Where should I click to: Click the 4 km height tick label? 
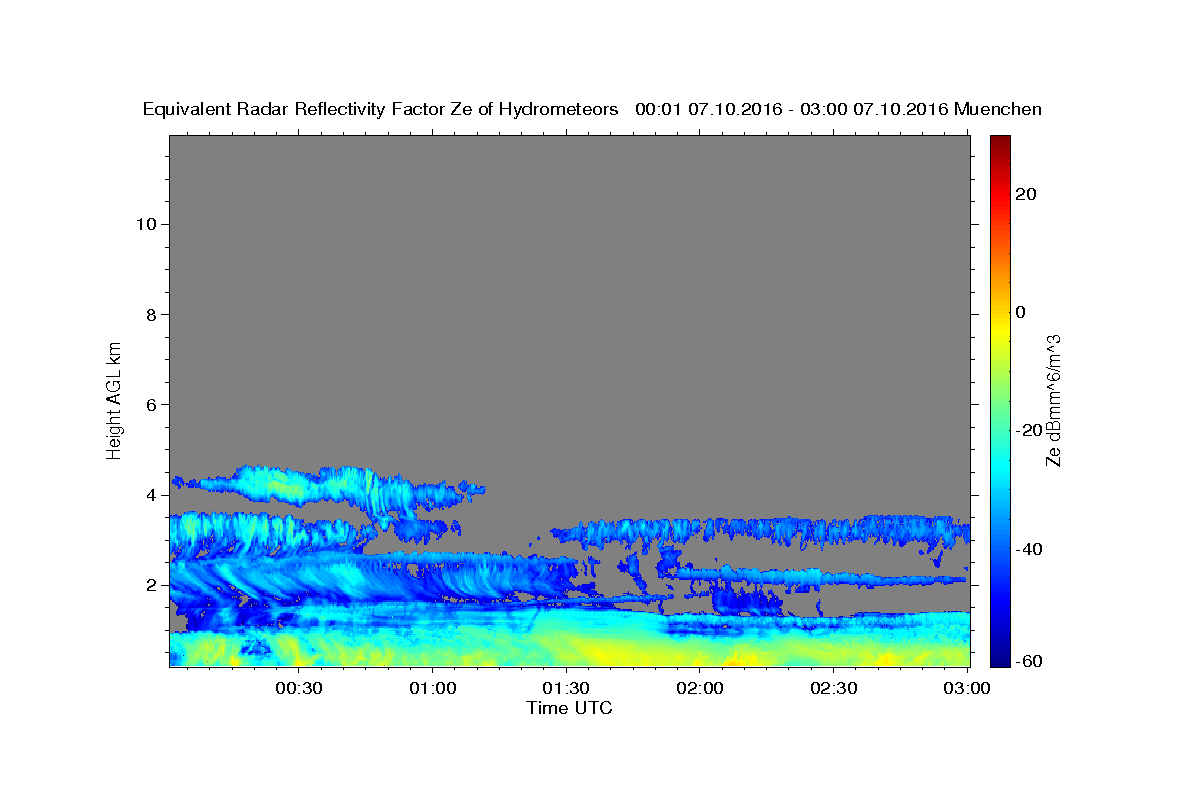coord(150,495)
